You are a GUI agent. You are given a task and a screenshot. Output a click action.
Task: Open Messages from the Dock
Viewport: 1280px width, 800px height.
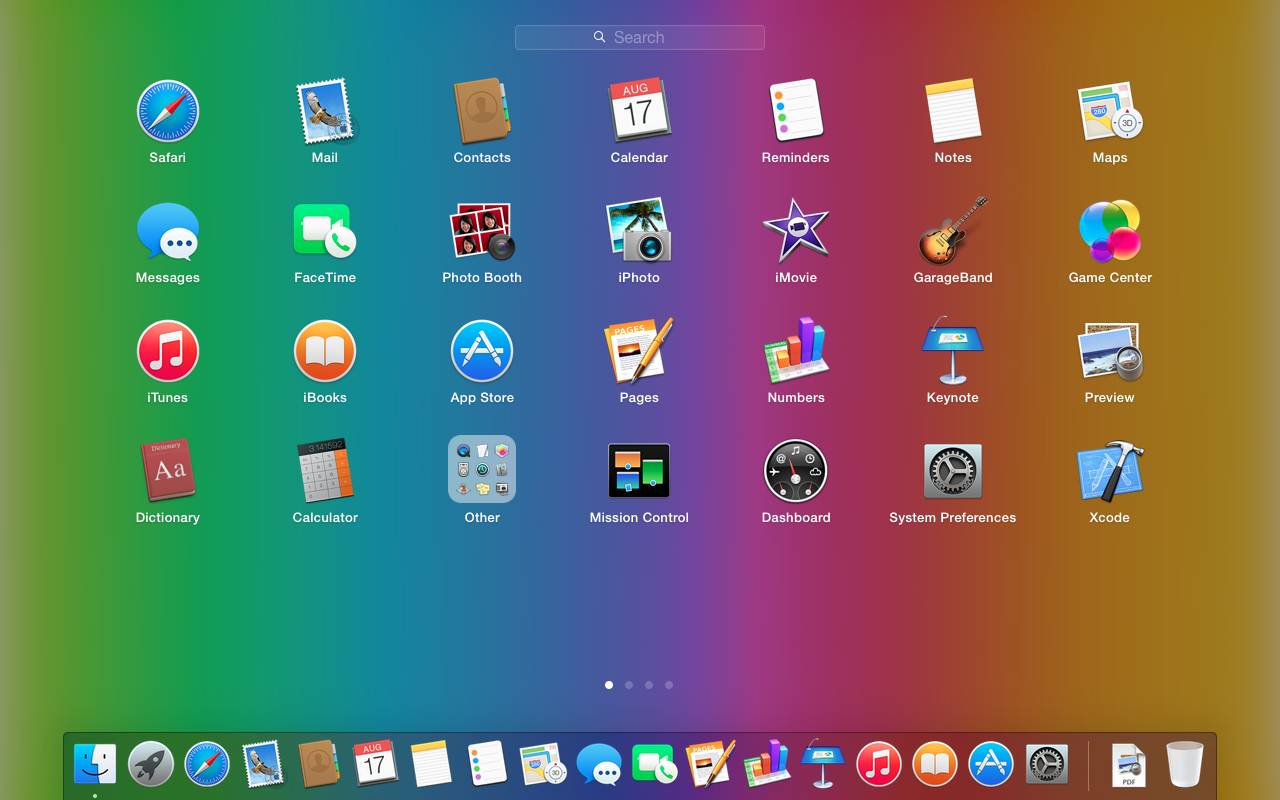pos(599,765)
